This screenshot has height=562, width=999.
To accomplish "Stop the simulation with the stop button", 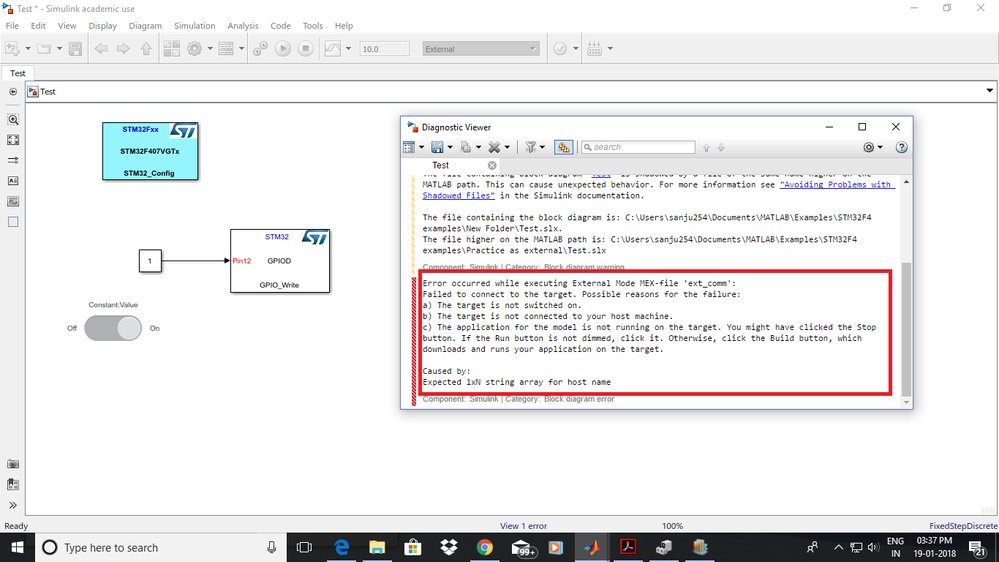I will click(x=306, y=48).
